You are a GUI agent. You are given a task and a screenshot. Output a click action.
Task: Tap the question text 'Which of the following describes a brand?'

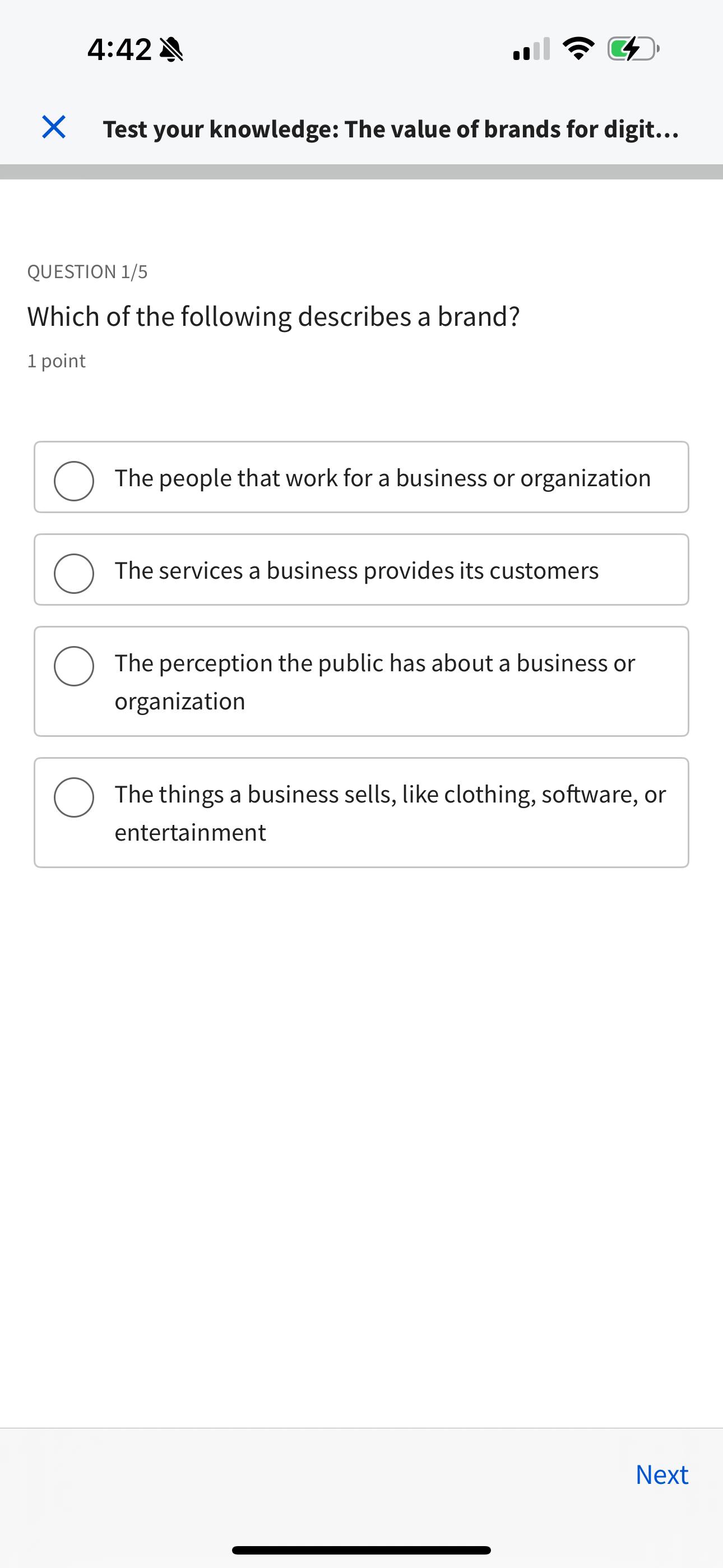pos(274,315)
